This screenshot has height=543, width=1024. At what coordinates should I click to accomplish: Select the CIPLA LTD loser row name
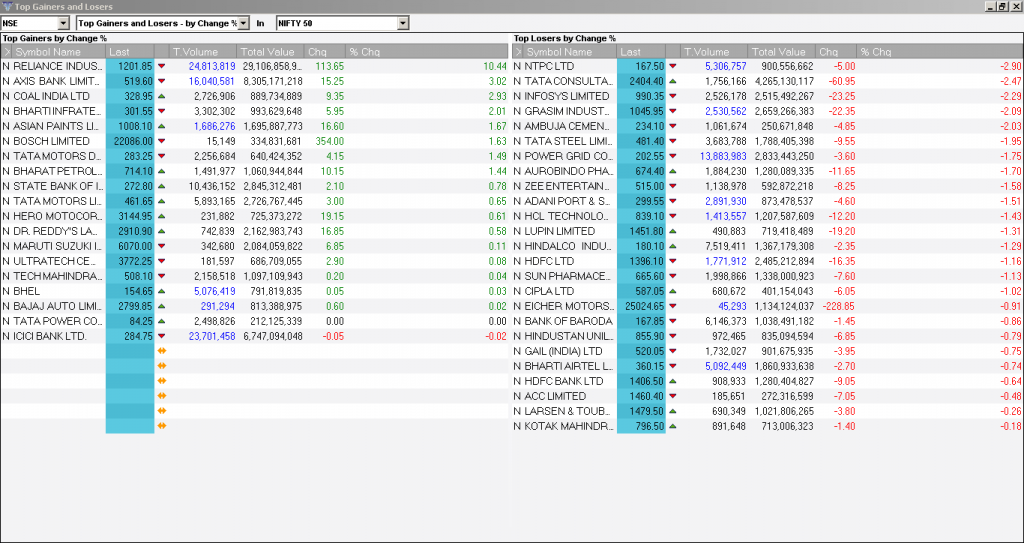(549, 291)
